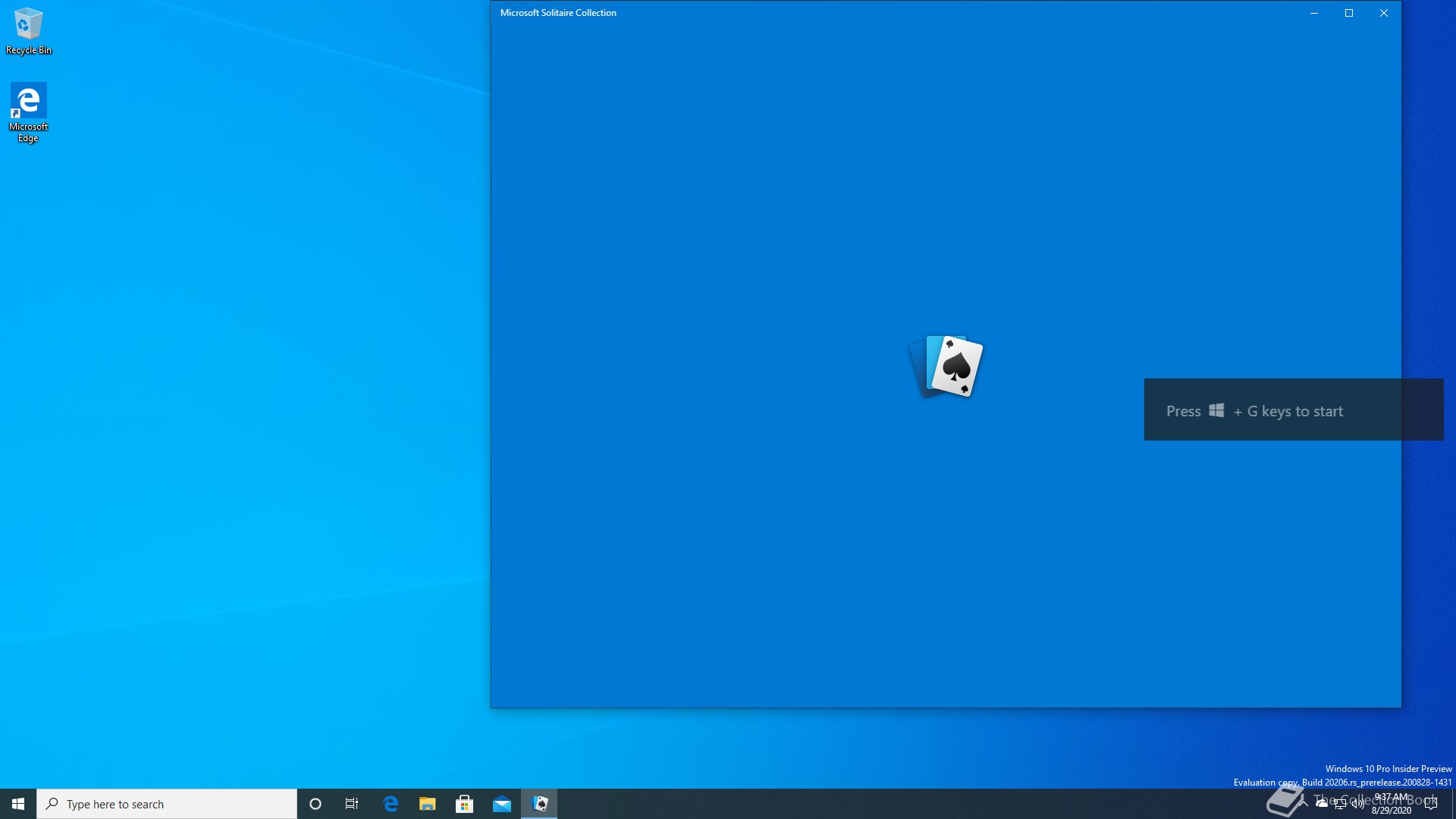Click the Microsoft Solitaire Collection title text
The width and height of the screenshot is (1456, 819).
coord(558,13)
